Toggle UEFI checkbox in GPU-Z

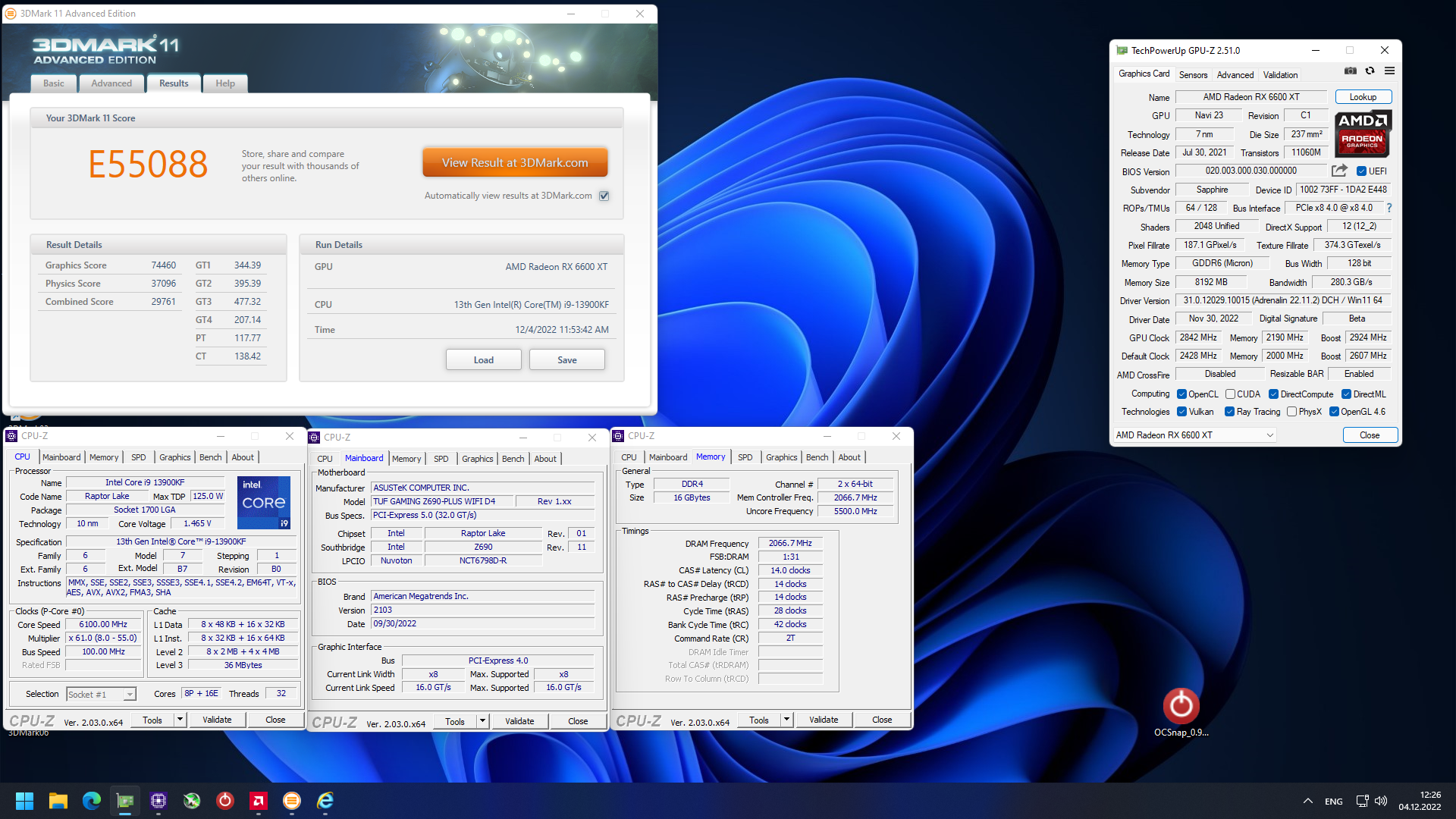coord(1361,171)
